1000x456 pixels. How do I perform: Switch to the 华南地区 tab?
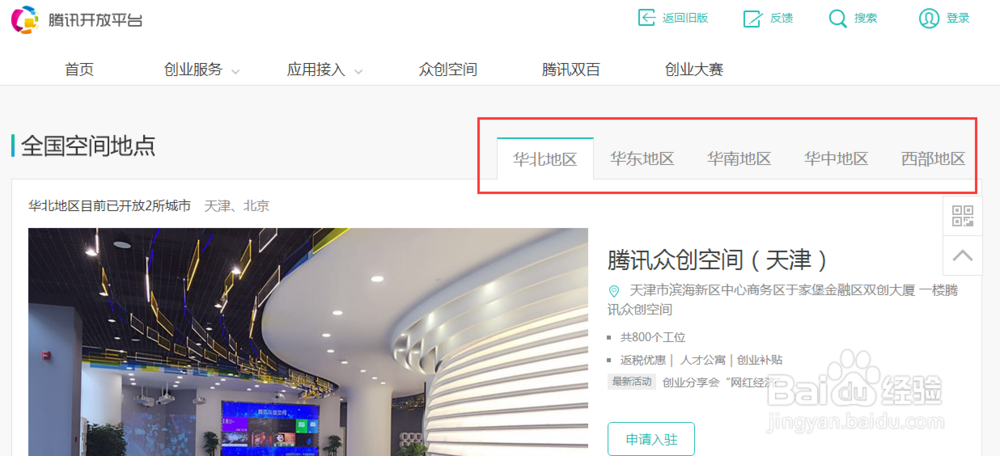[x=739, y=158]
